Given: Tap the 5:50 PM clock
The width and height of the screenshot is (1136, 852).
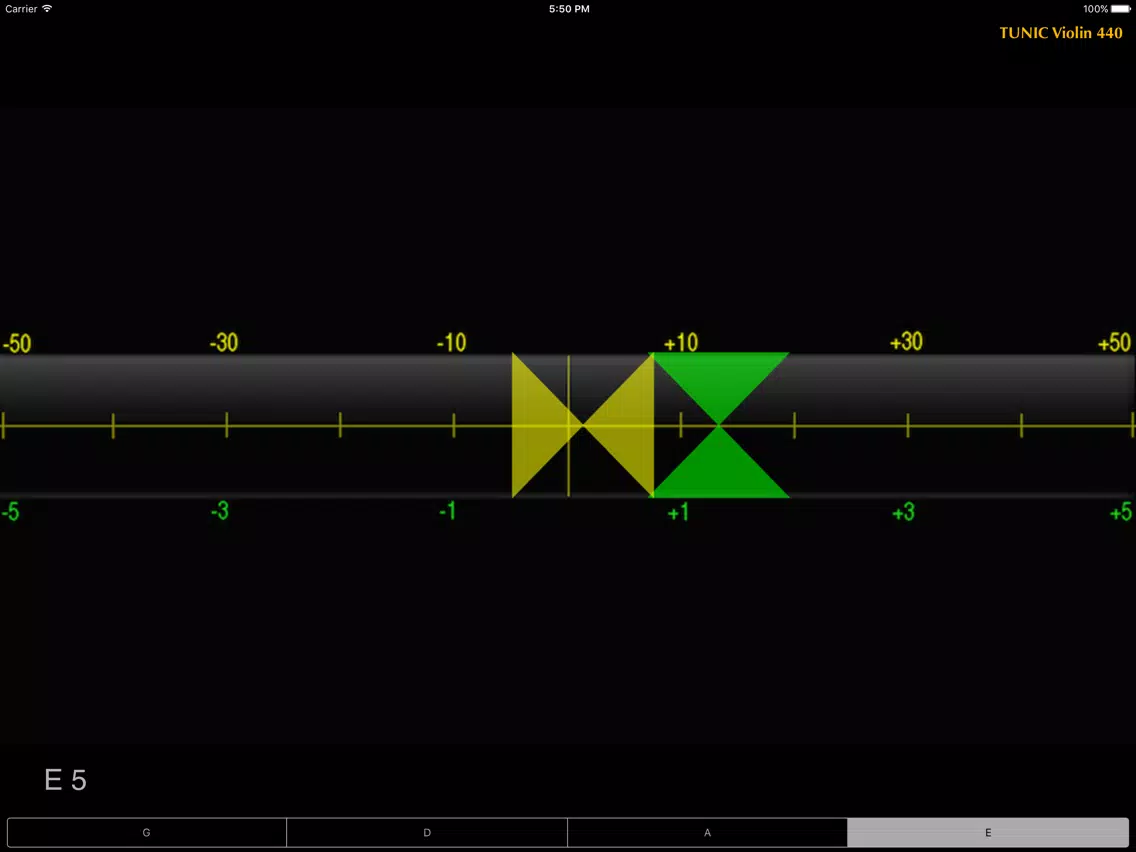Looking at the screenshot, I should [x=569, y=9].
